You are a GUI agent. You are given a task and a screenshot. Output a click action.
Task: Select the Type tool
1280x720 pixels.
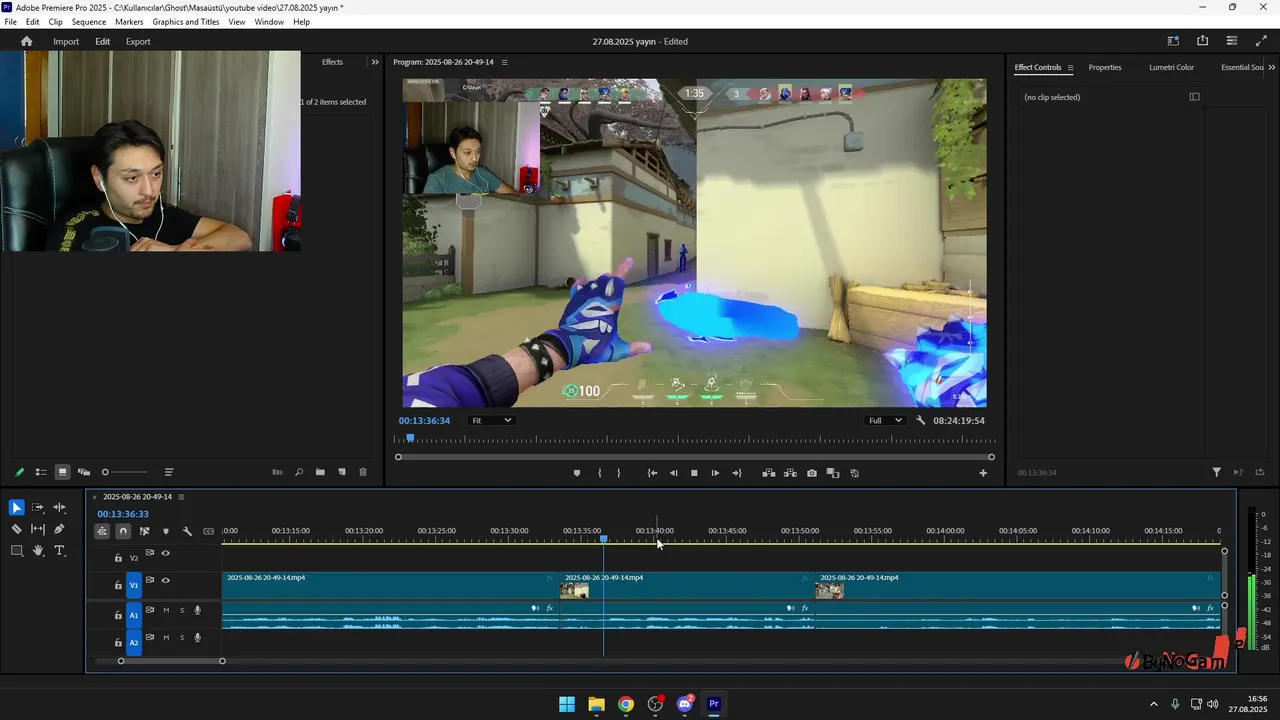point(59,550)
